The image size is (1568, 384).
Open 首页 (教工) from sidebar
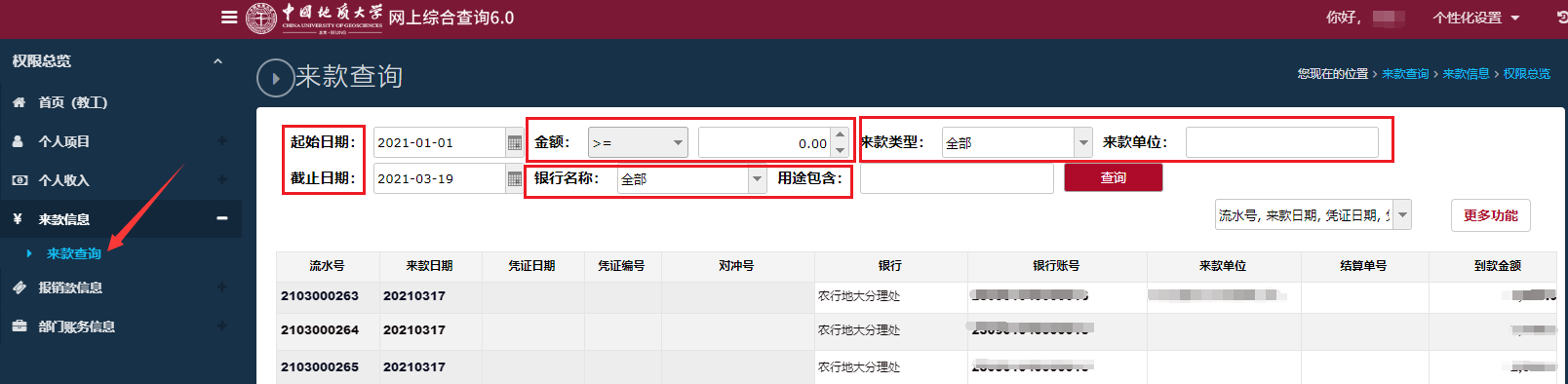(73, 102)
